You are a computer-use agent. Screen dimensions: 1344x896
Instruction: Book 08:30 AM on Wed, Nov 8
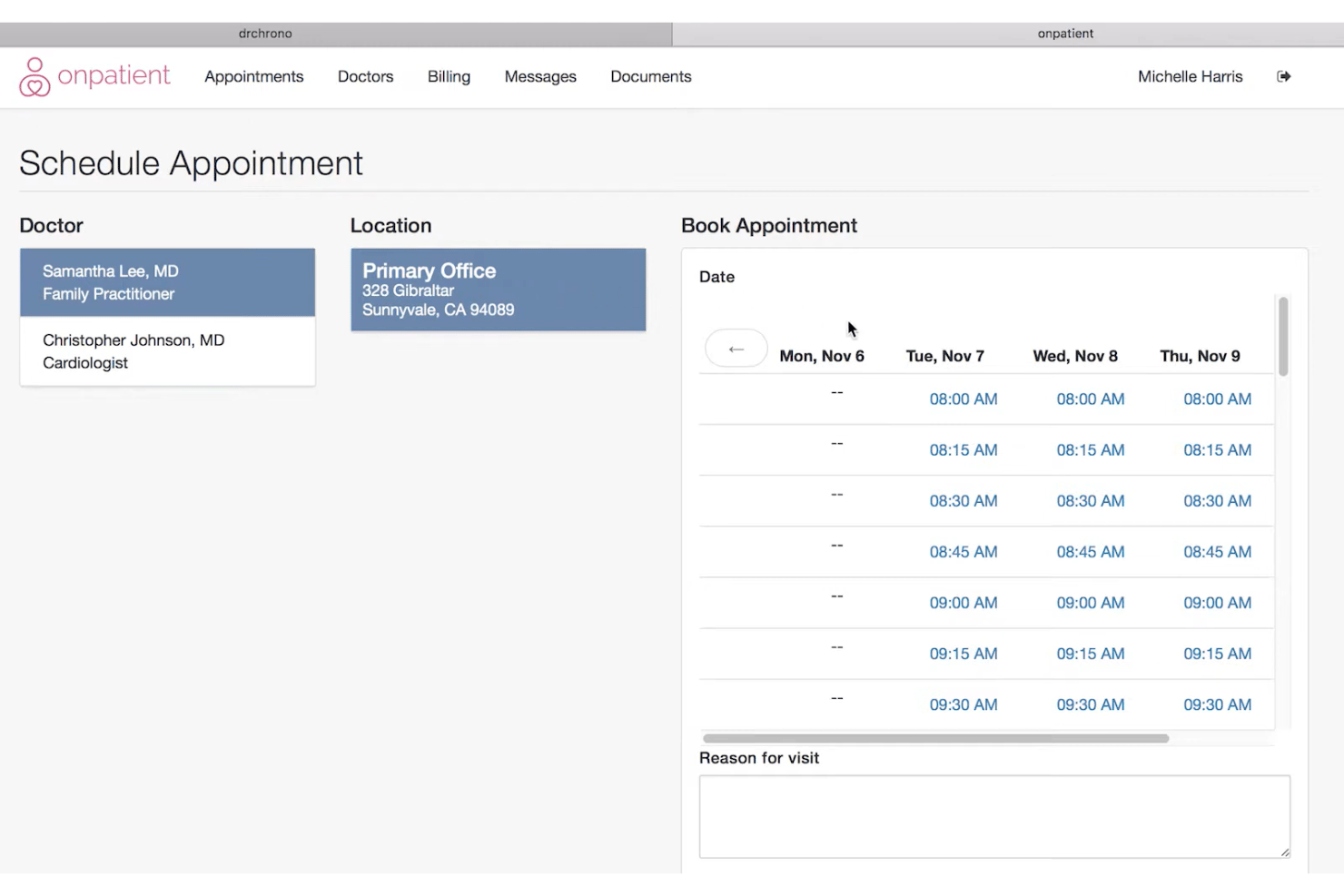pyautogui.click(x=1091, y=501)
